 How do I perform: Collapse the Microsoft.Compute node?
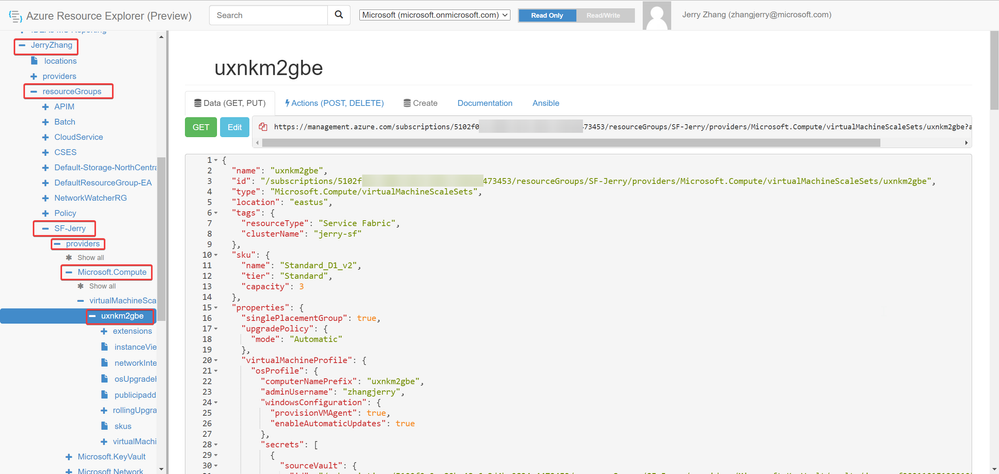pyautogui.click(x=69, y=273)
